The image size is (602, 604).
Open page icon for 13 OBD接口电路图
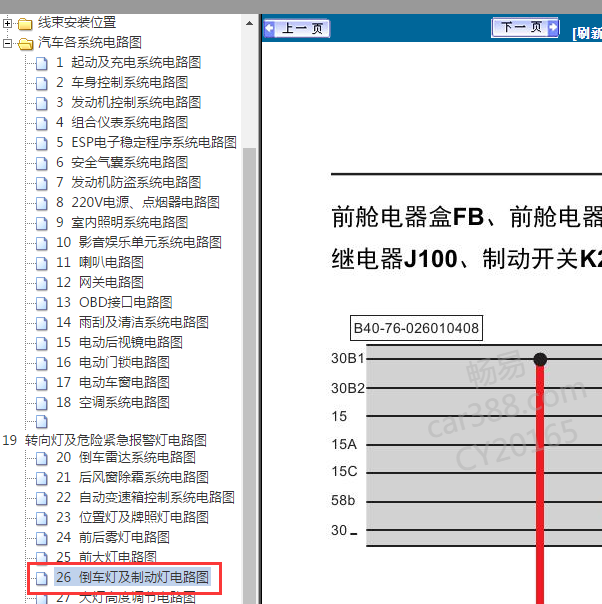[x=42, y=304]
